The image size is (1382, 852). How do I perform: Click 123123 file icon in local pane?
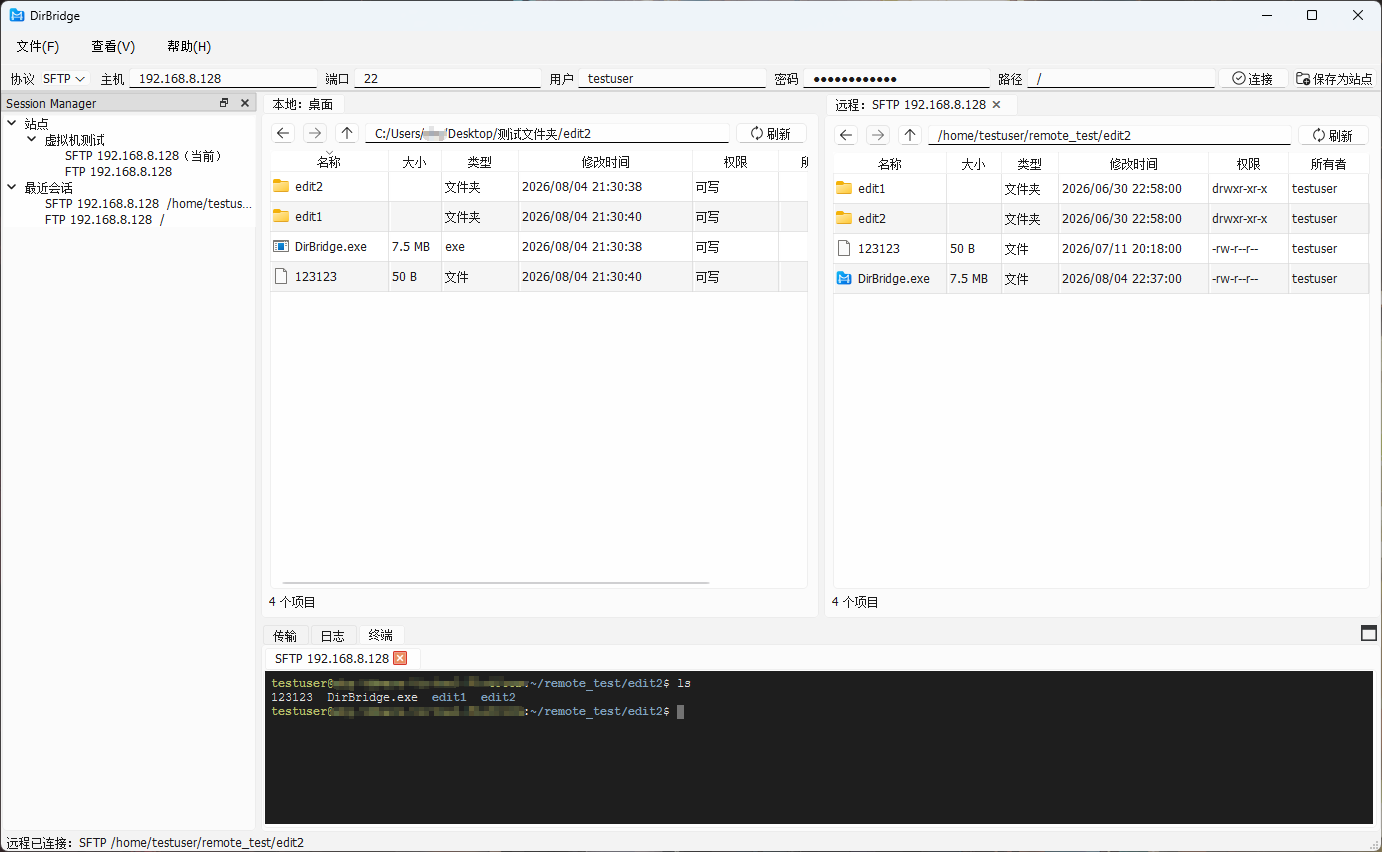(x=281, y=276)
